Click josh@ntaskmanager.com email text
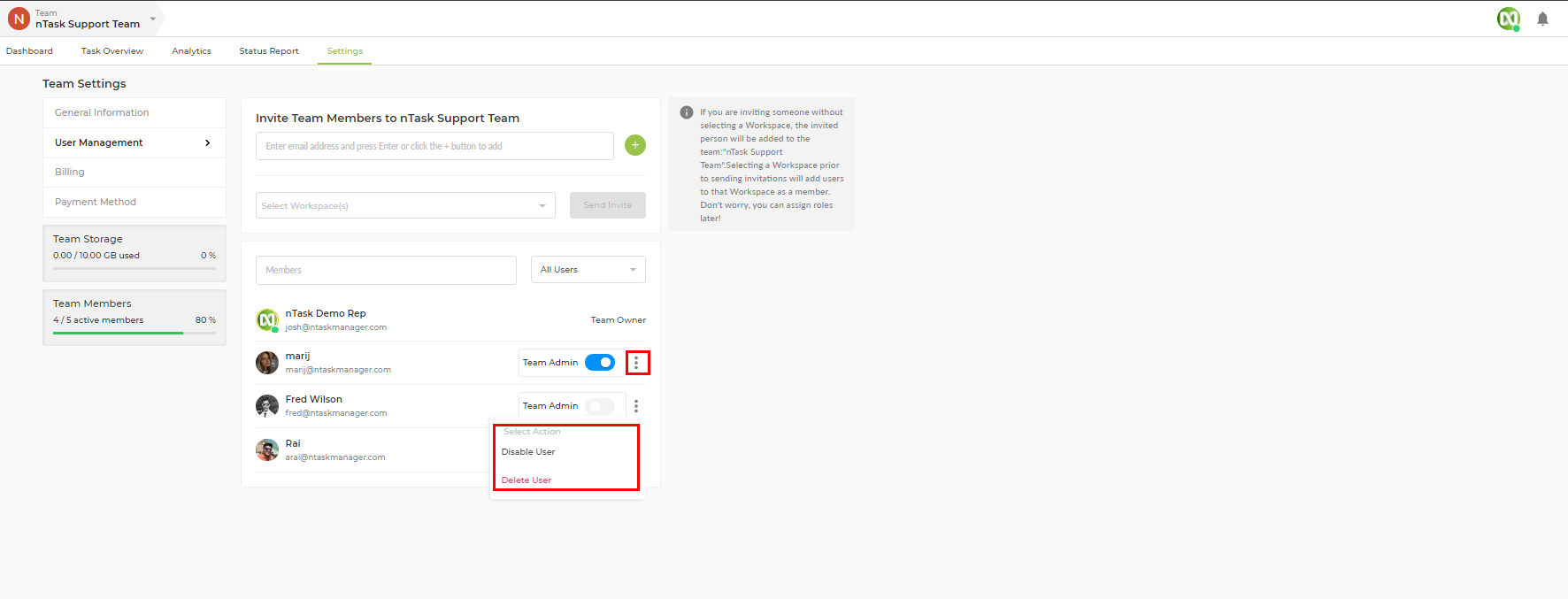 (x=336, y=327)
